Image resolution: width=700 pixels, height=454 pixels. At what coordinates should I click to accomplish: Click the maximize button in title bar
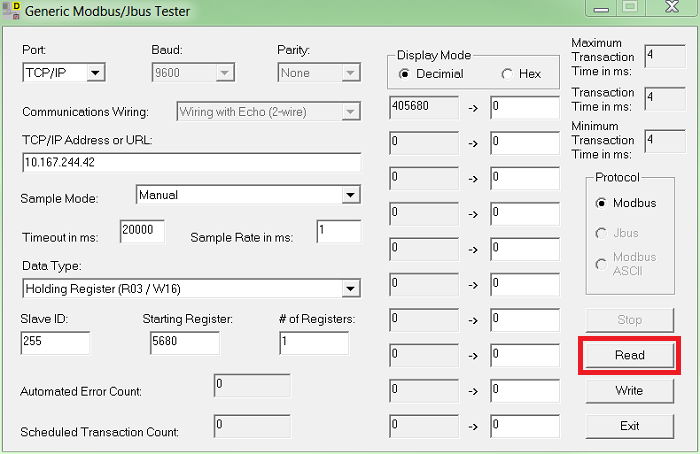[x=630, y=7]
